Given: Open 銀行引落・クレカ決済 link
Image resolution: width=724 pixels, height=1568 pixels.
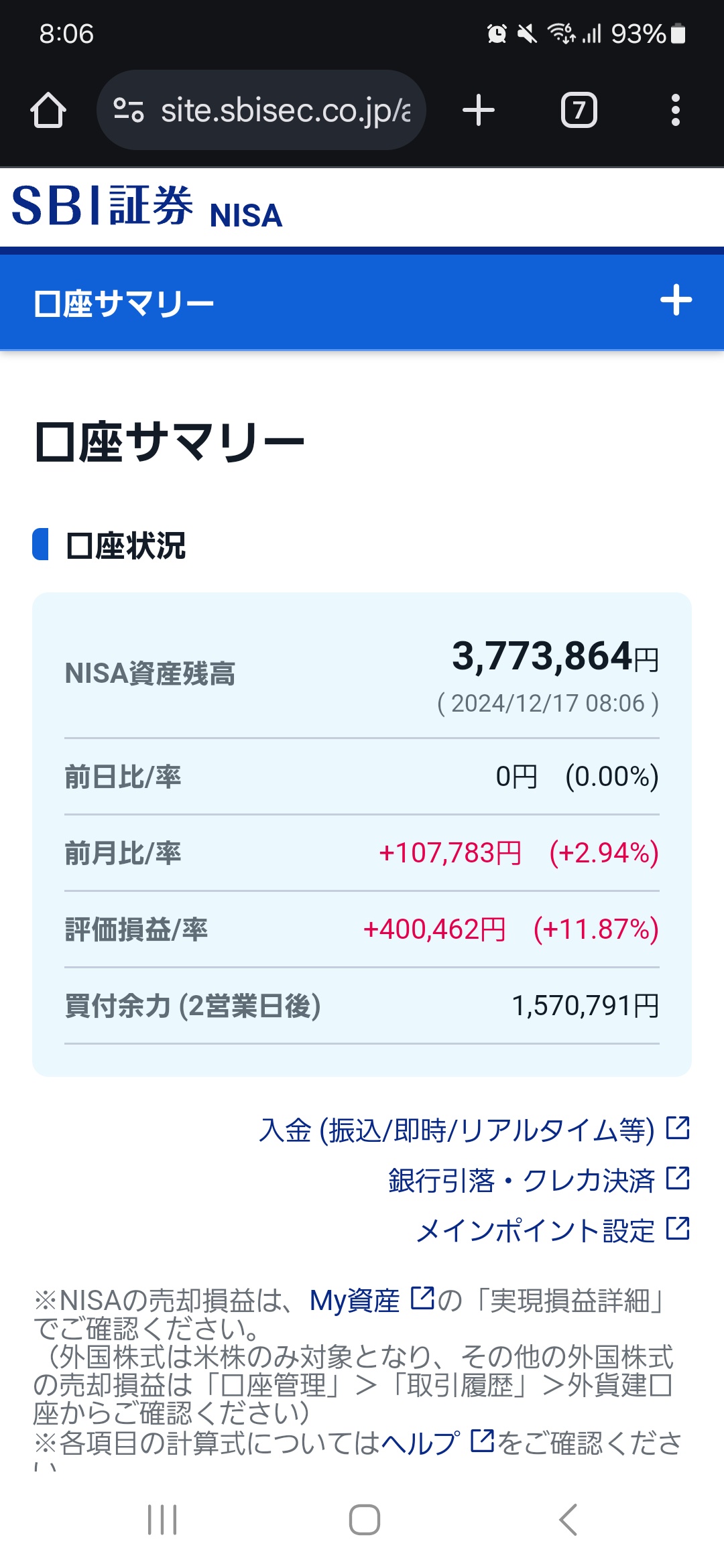Looking at the screenshot, I should pyautogui.click(x=539, y=1180).
